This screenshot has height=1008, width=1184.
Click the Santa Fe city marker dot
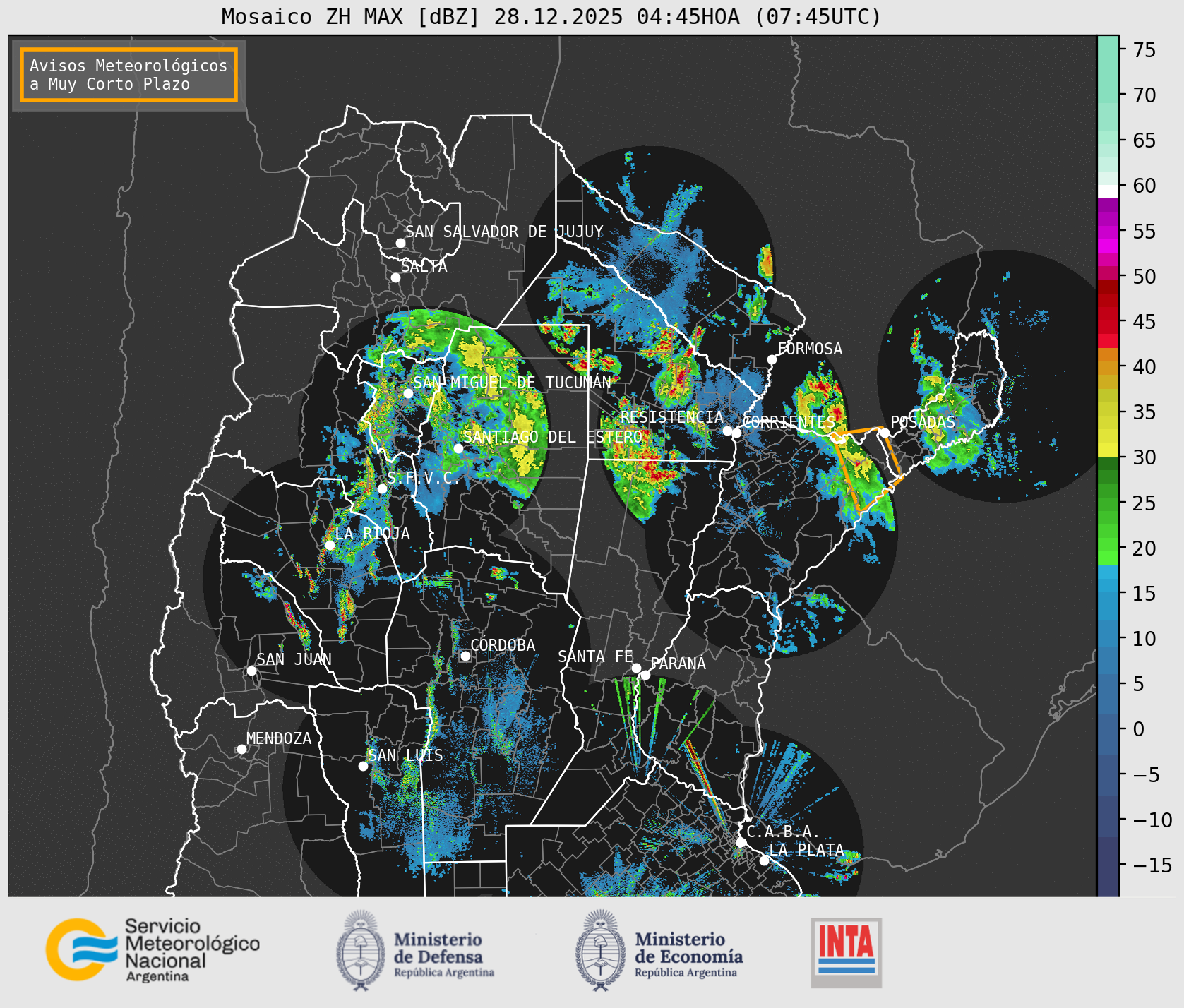tap(636, 668)
